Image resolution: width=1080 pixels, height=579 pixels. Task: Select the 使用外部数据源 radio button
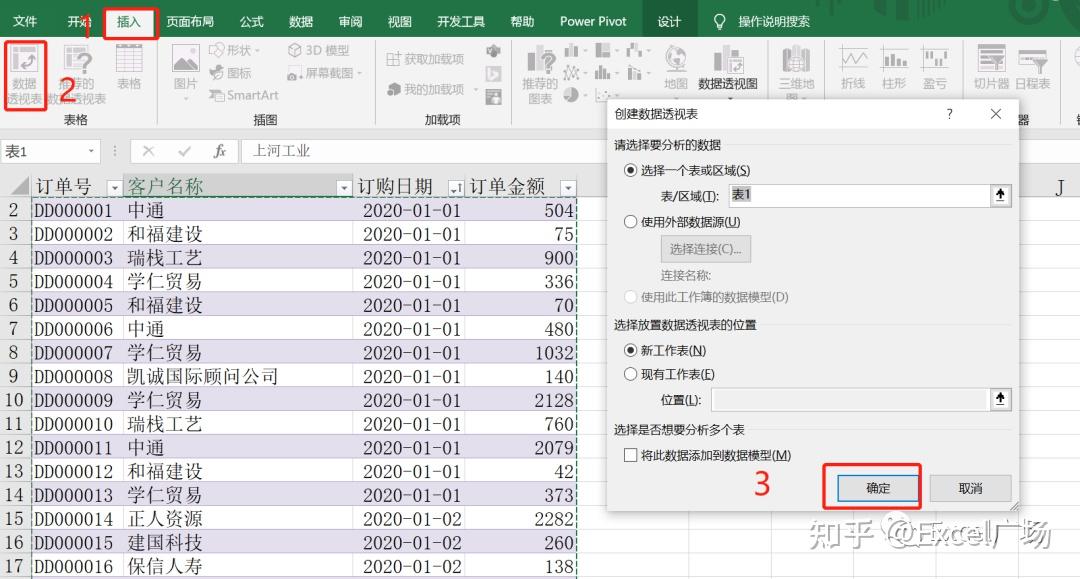(x=632, y=221)
